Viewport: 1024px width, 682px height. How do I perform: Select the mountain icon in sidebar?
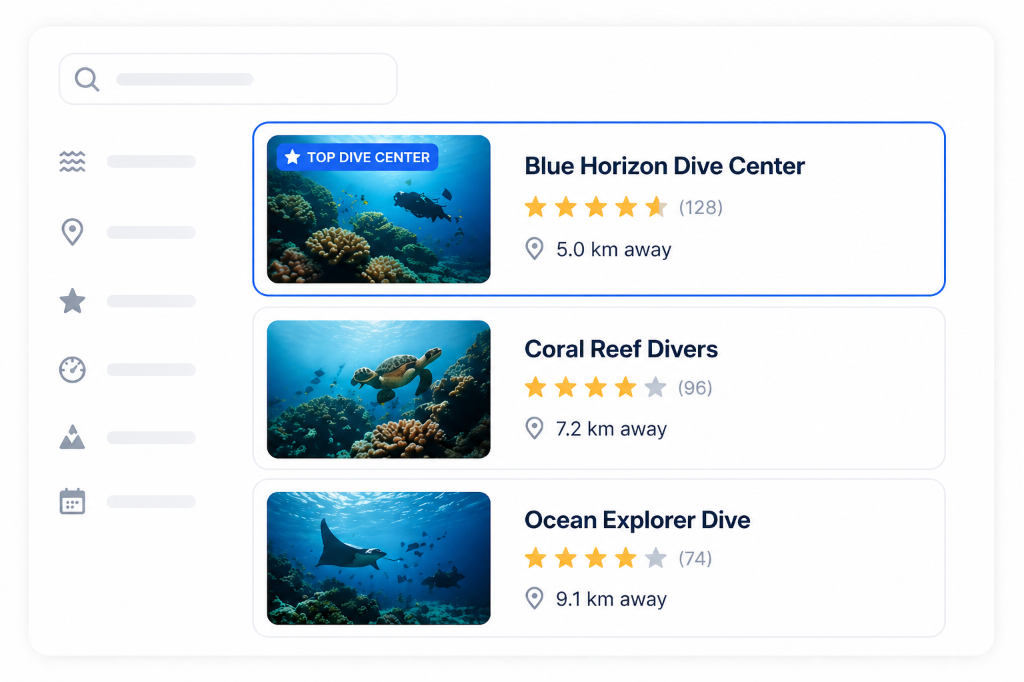point(72,437)
